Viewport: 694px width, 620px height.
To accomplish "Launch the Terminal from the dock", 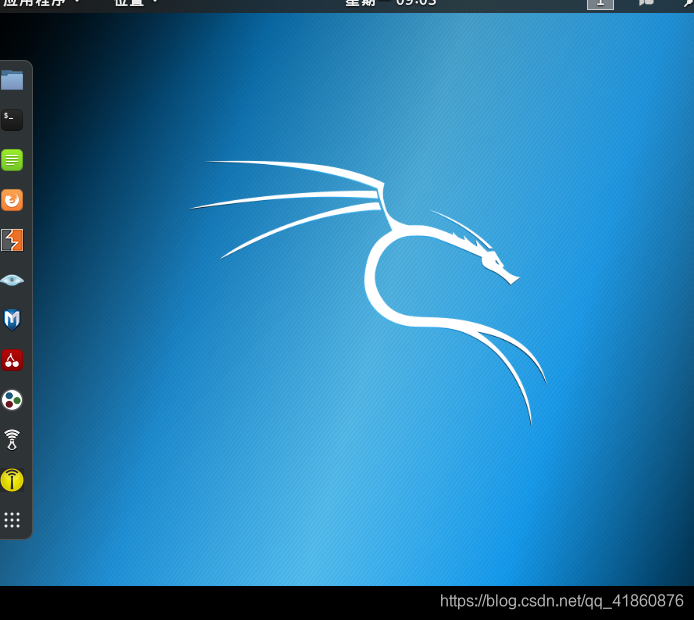I will 12,120.
